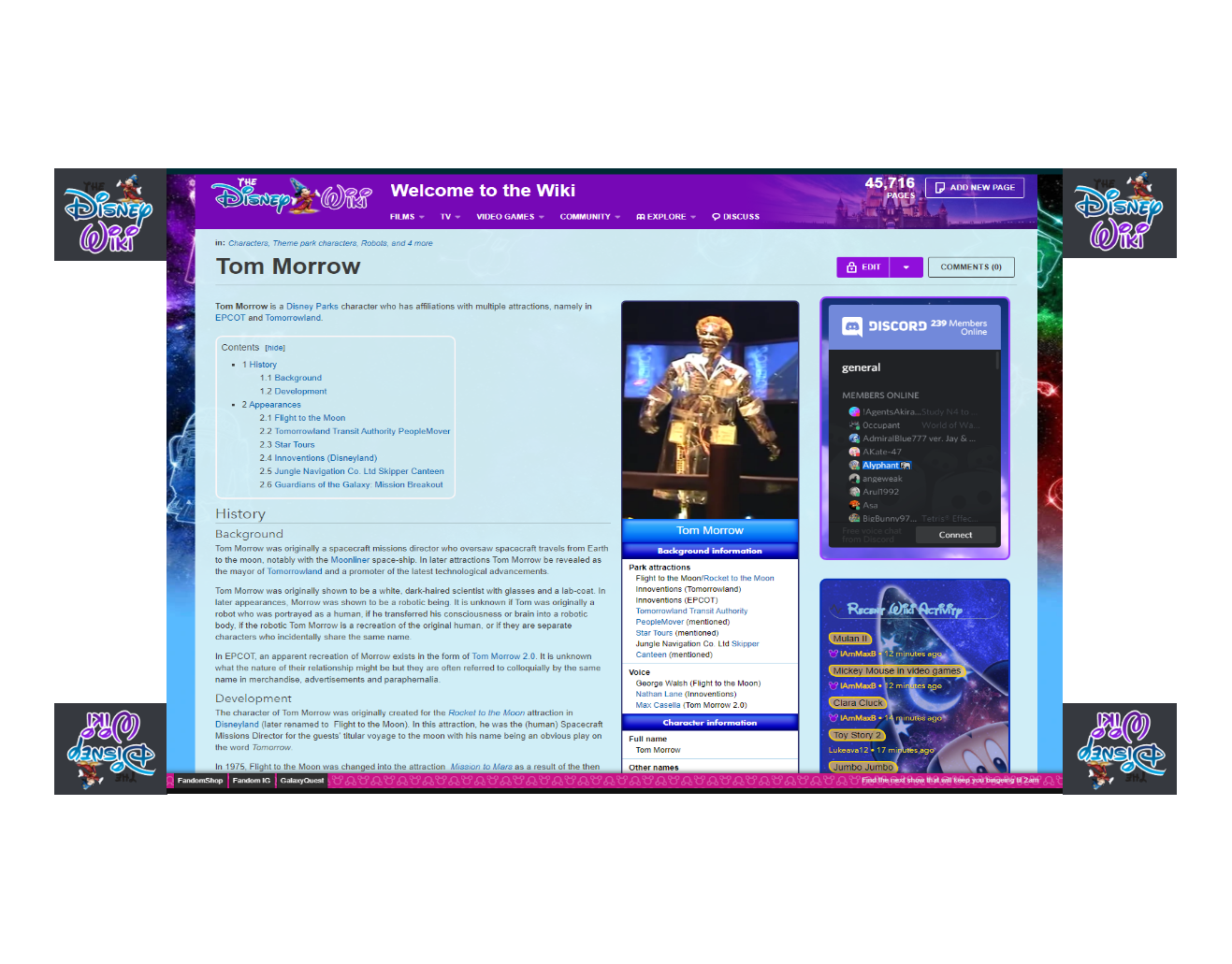Go to contents entry 1.1 Background
The width and height of the screenshot is (1232, 964).
click(291, 379)
